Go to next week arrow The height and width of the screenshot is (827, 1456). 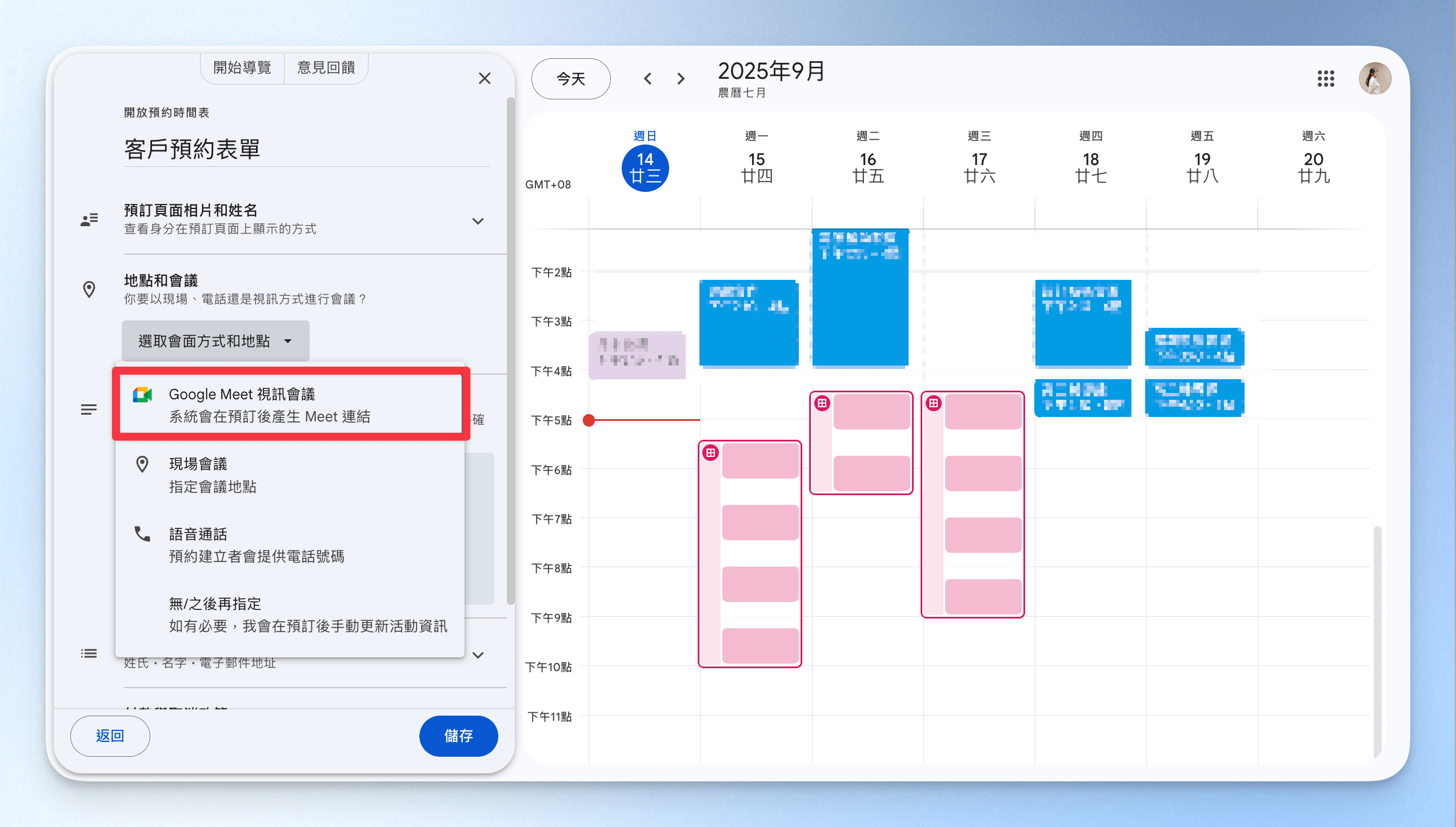(681, 79)
